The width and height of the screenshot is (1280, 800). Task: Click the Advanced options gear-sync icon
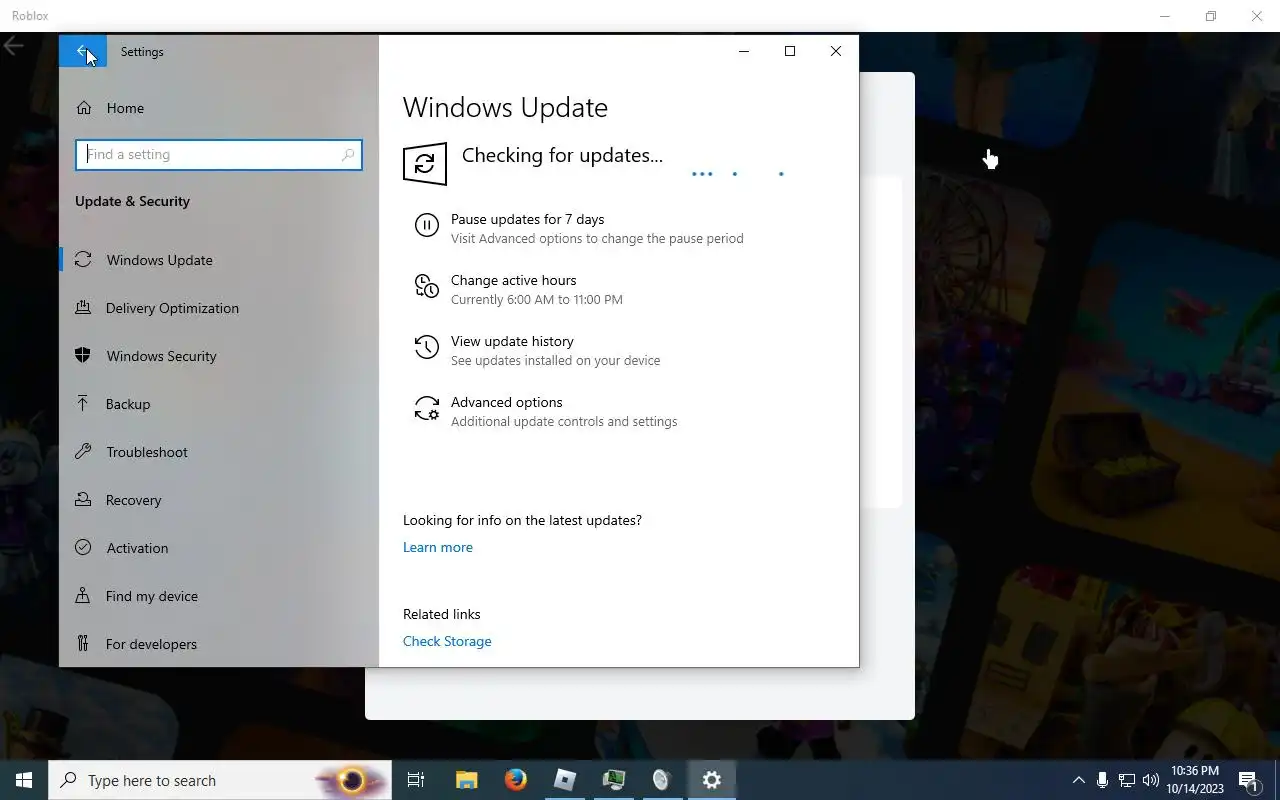pyautogui.click(x=427, y=408)
